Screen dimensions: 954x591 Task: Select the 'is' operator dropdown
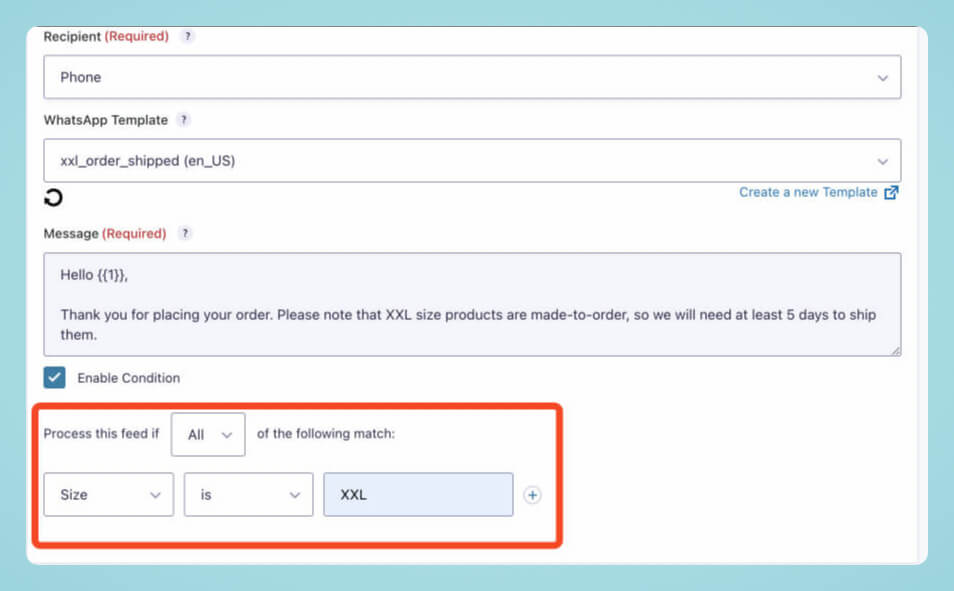tap(248, 495)
